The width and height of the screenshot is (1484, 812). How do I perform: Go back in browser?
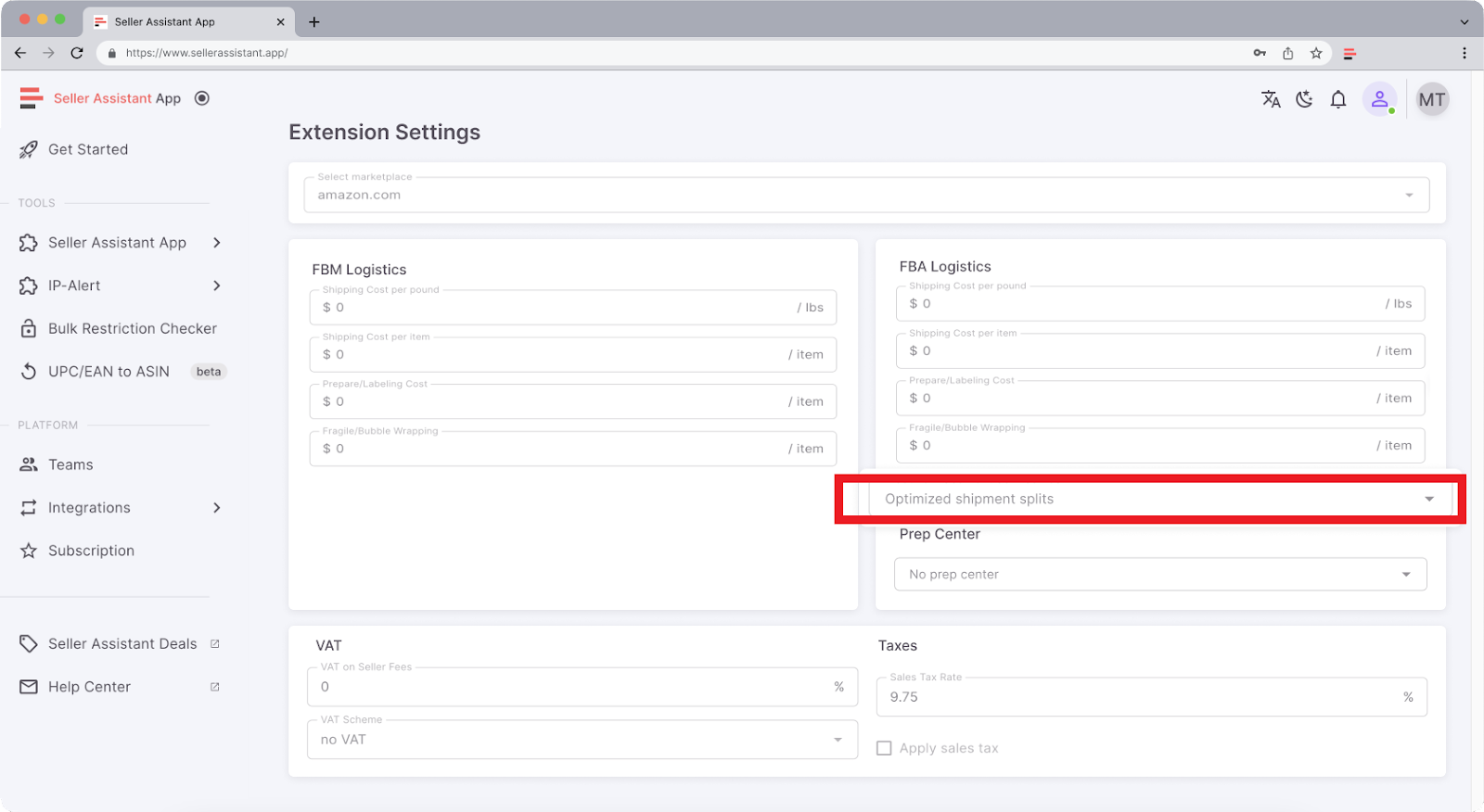tap(20, 53)
